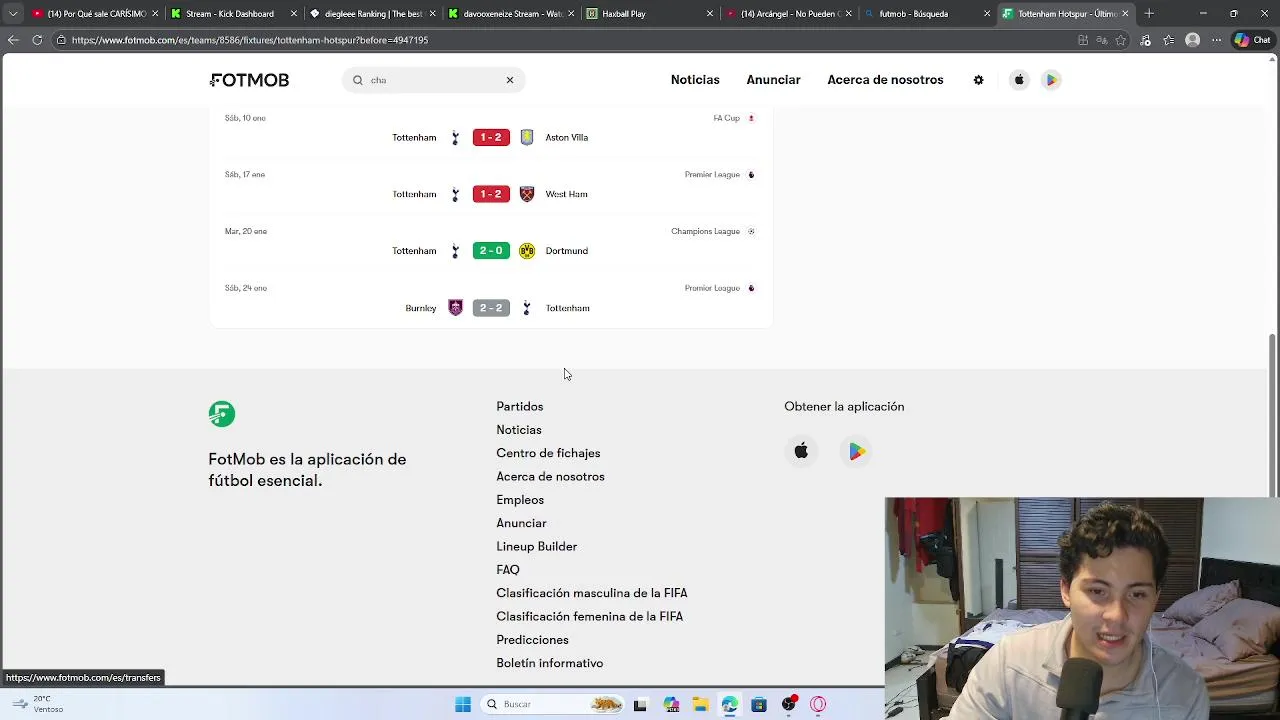
Task: Click the West Ham crest
Action: coord(527,194)
